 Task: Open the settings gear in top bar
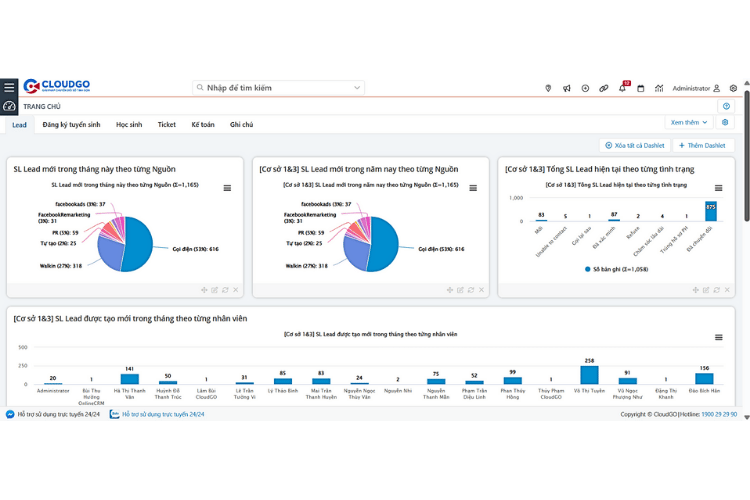[733, 88]
